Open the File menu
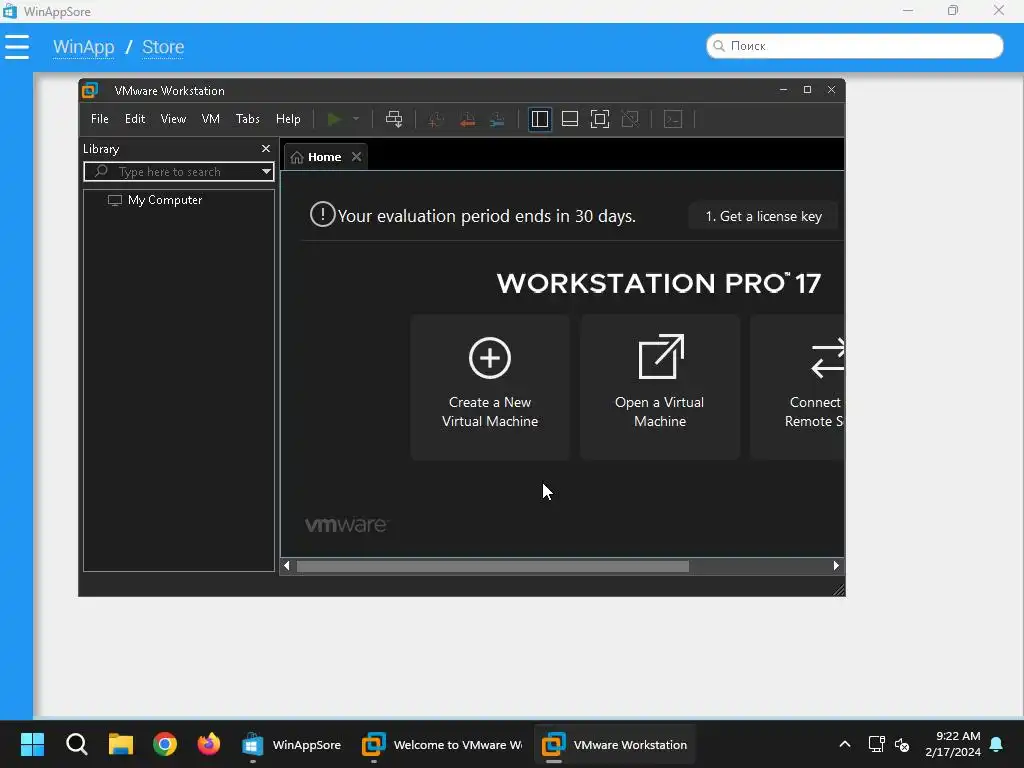 point(99,119)
